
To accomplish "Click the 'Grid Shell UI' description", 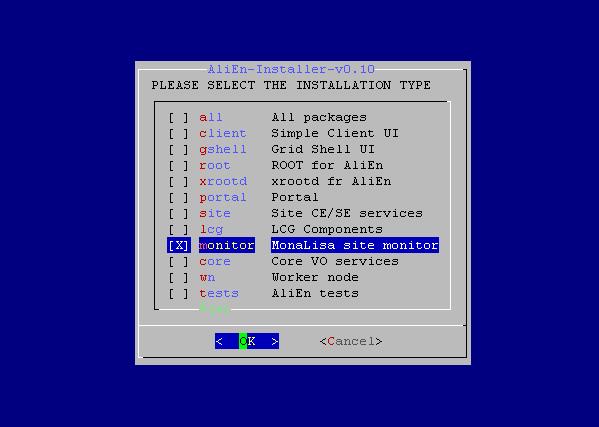I will click(x=323, y=150).
